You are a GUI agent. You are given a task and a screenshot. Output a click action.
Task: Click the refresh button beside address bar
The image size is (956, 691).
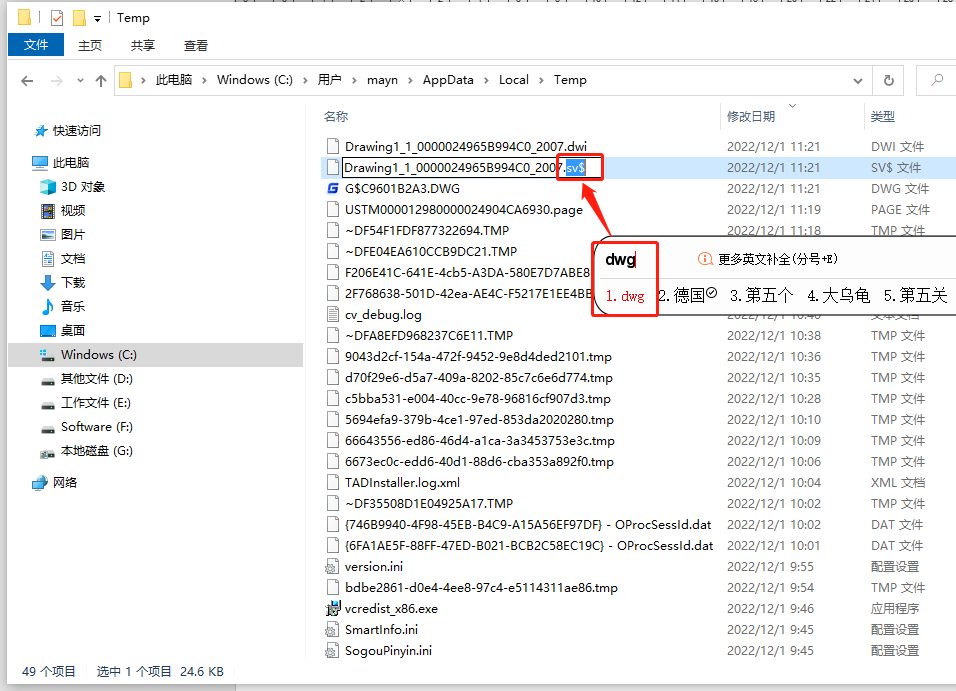[887, 80]
